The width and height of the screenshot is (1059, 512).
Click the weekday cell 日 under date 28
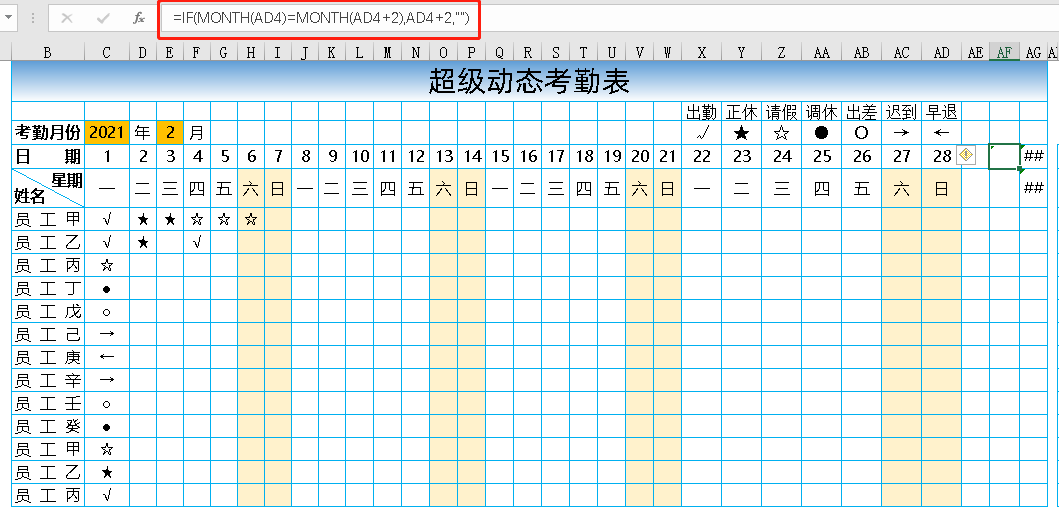(x=941, y=188)
